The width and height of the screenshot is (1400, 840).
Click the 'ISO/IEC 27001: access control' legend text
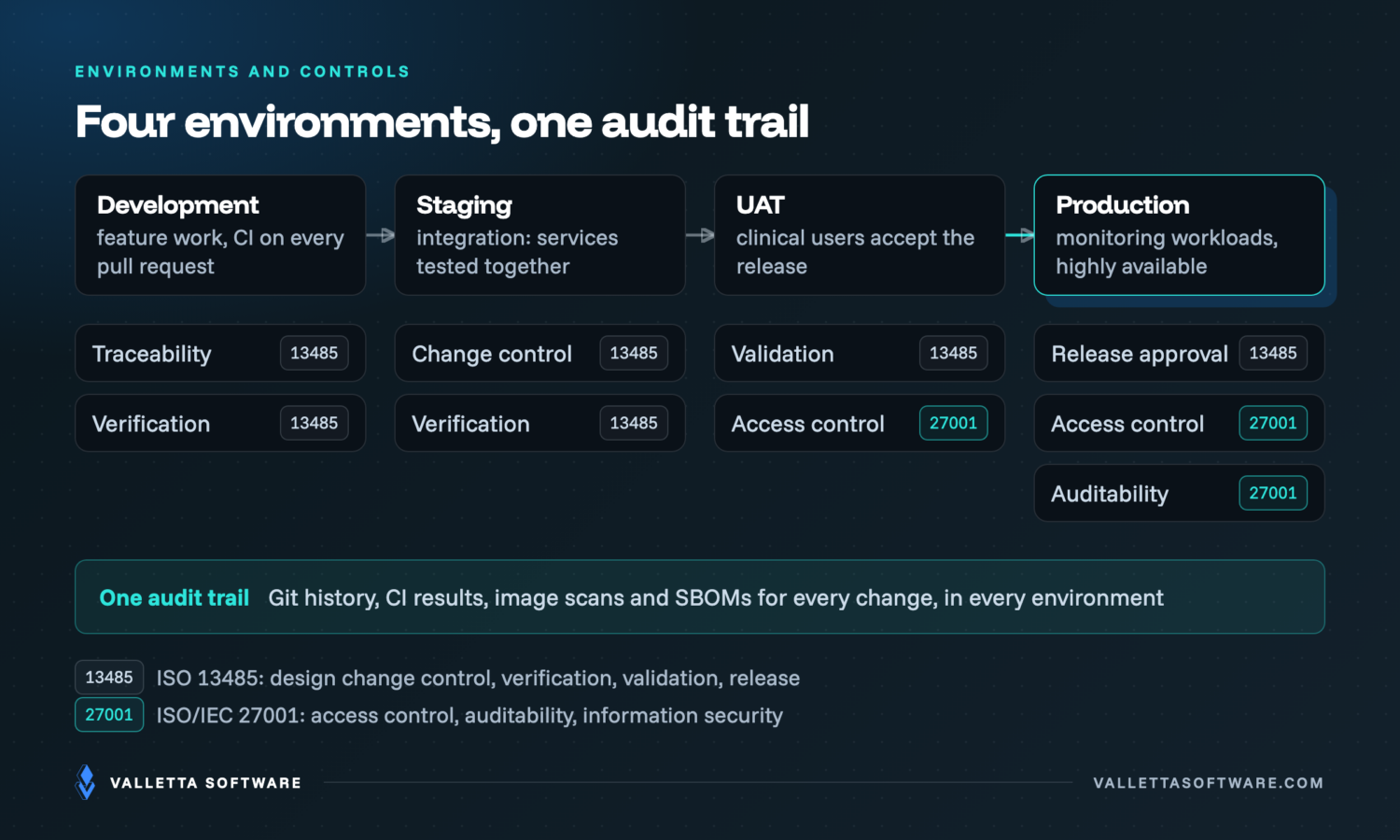469,716
